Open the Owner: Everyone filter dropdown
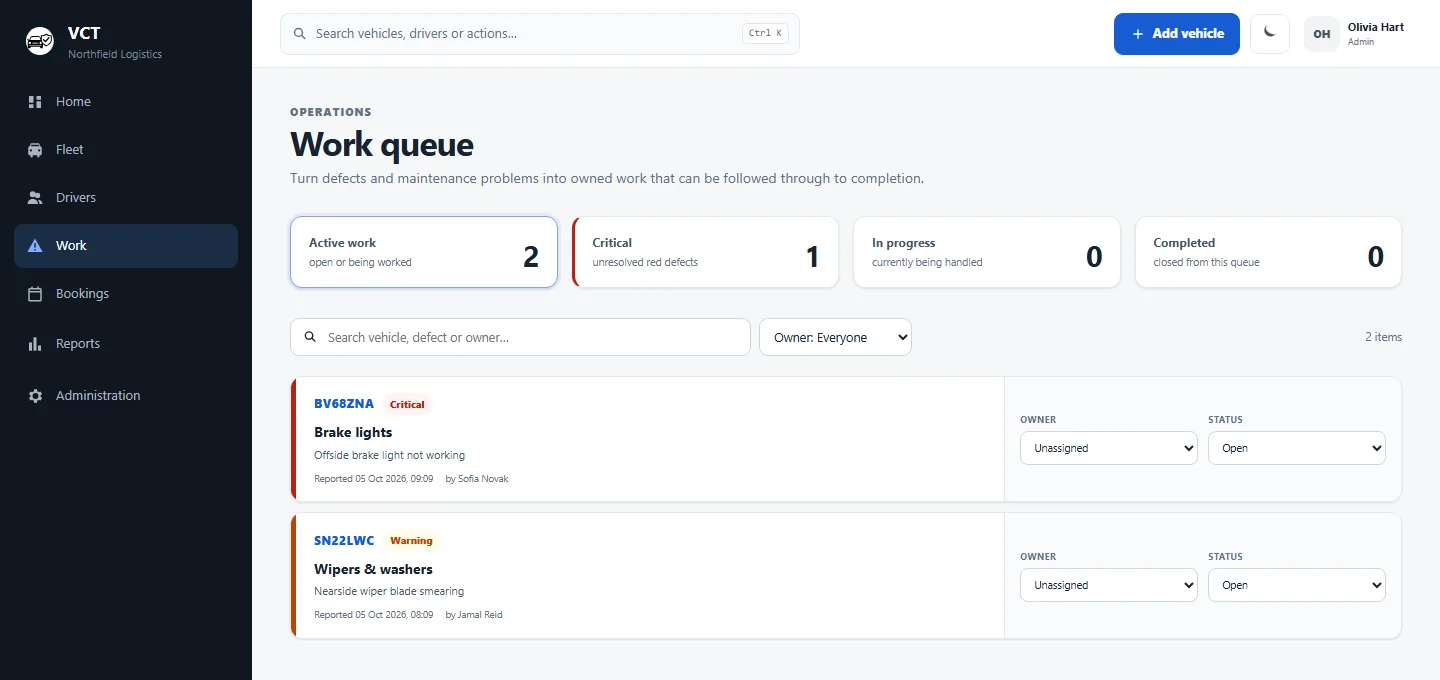Screen dimensions: 1440x680 click(835, 337)
